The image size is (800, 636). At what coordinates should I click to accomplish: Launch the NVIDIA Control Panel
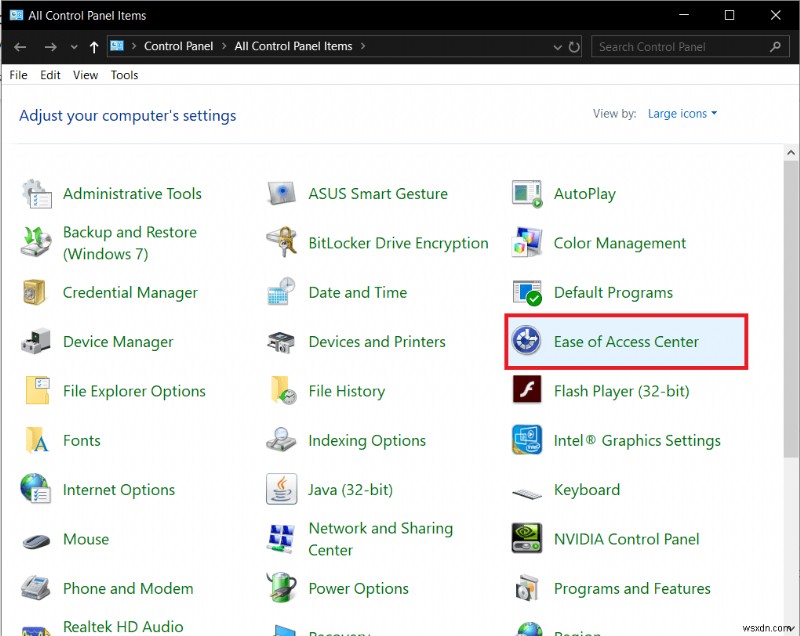(x=626, y=539)
